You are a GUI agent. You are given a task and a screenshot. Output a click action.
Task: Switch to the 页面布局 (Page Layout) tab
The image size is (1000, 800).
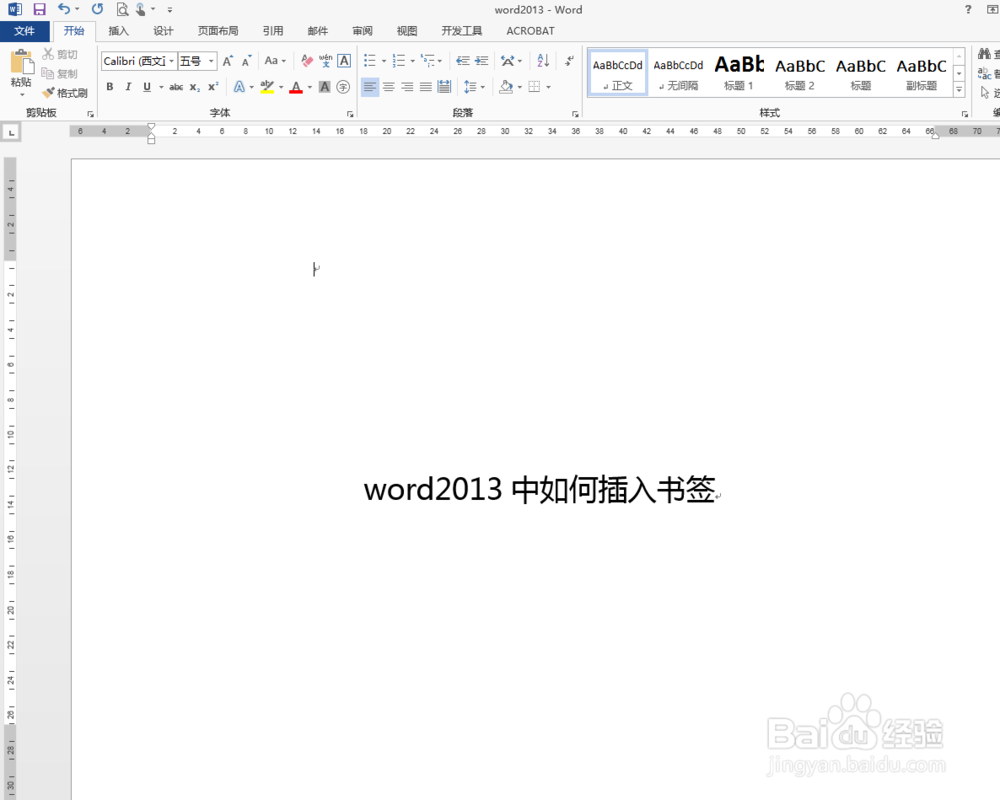click(218, 31)
